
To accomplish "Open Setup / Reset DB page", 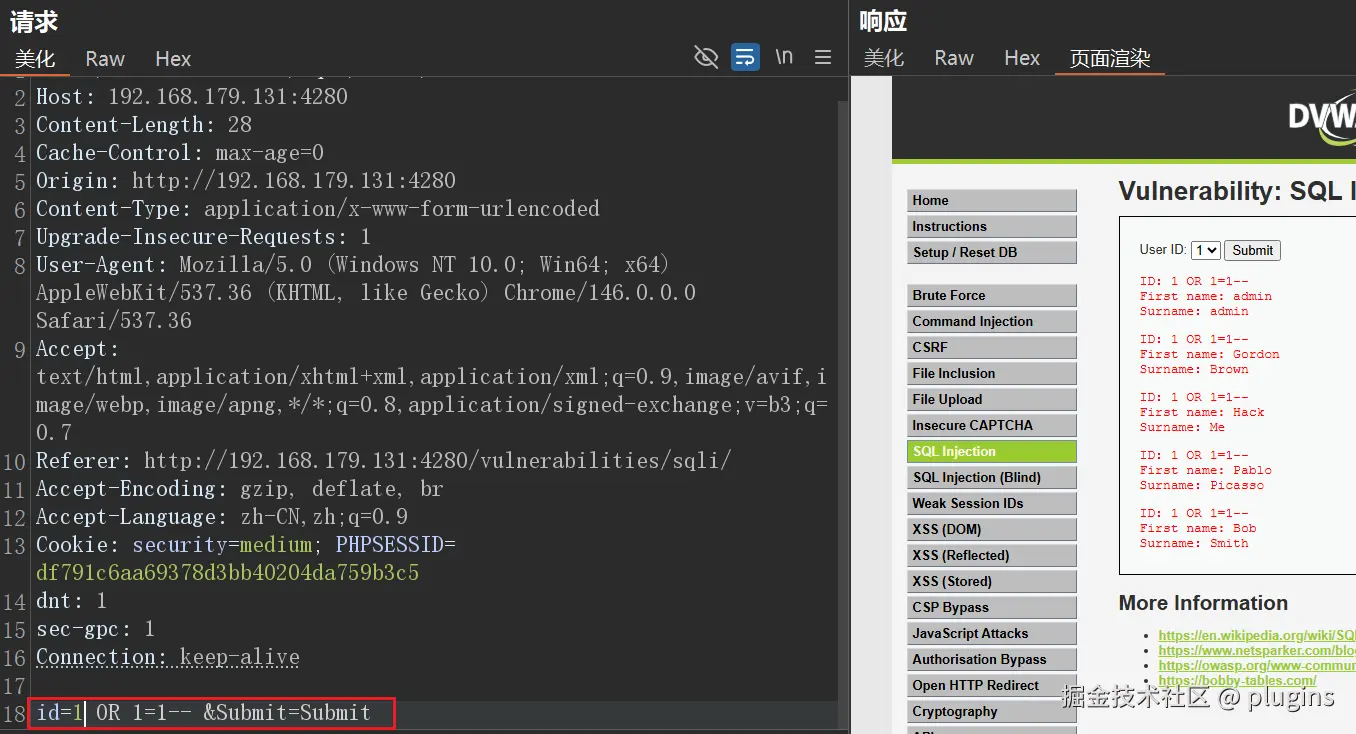I will tap(992, 252).
